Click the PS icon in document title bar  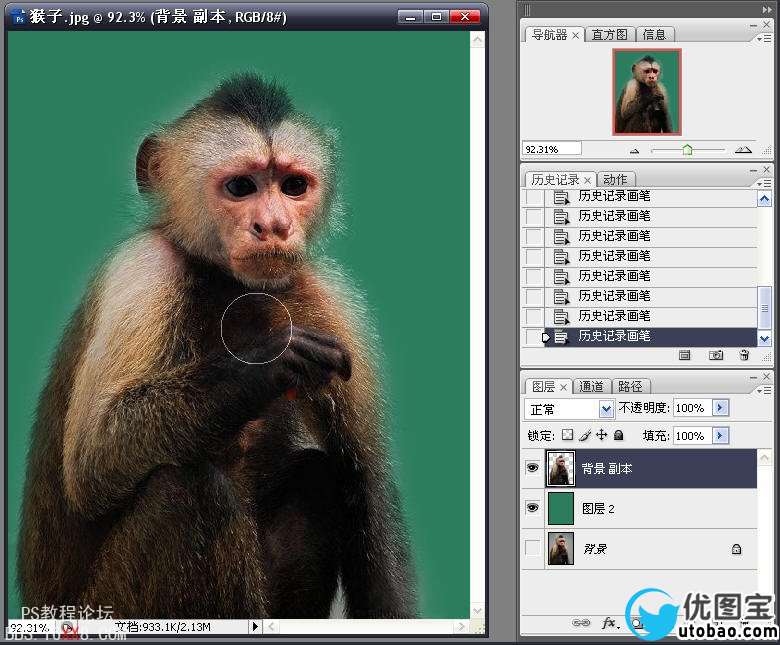19,17
